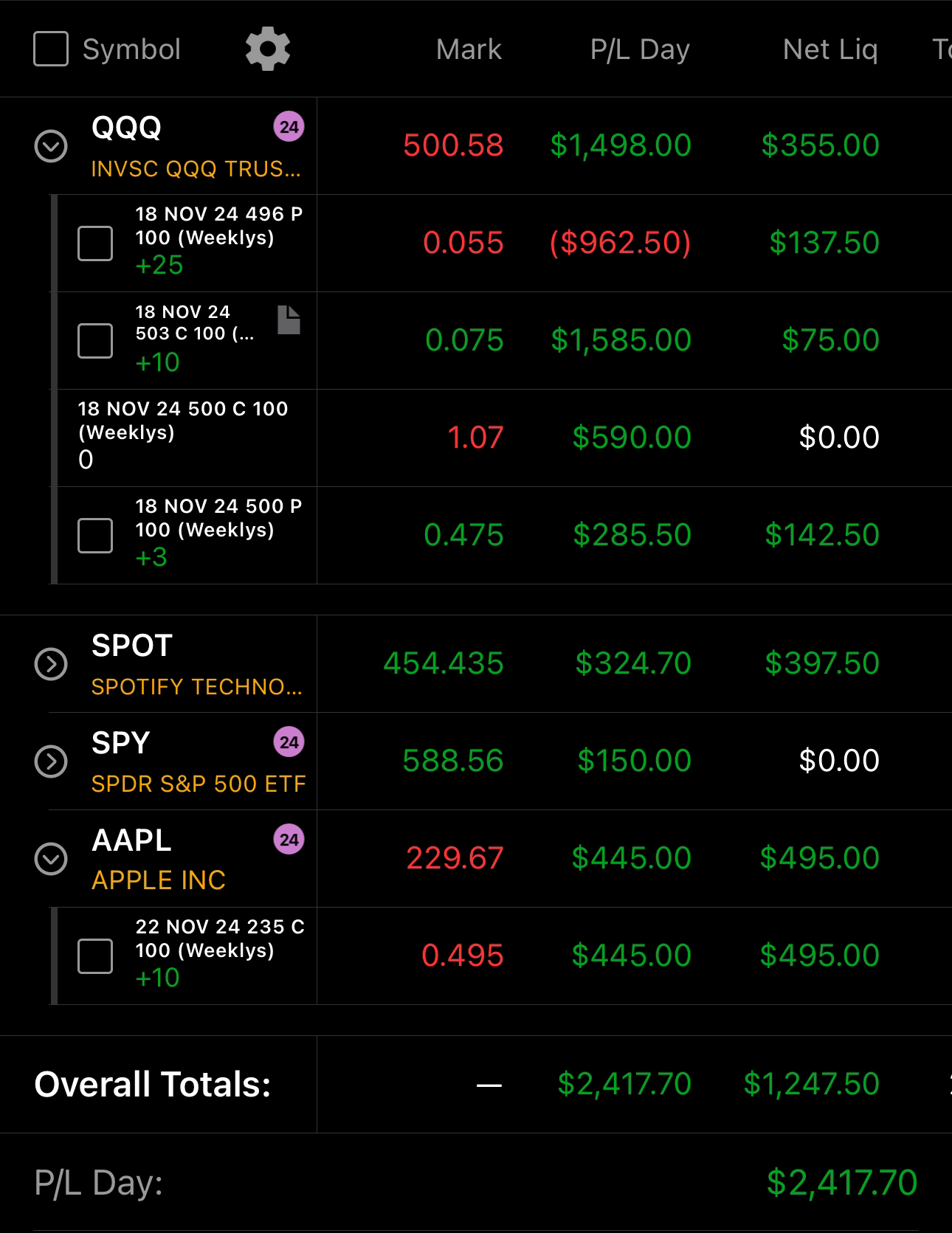Open the column settings gear icon
The image size is (952, 1233).
point(267,49)
